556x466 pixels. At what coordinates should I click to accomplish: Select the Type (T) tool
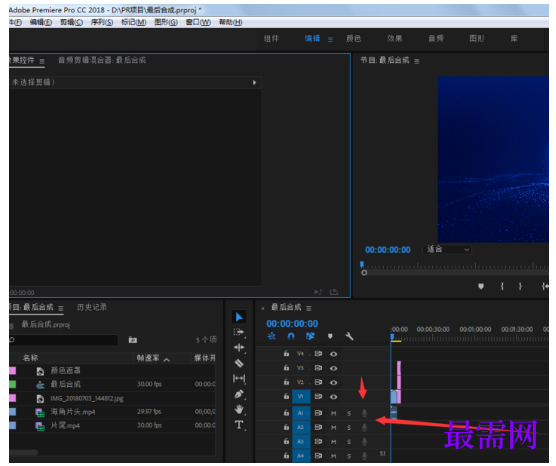239,425
